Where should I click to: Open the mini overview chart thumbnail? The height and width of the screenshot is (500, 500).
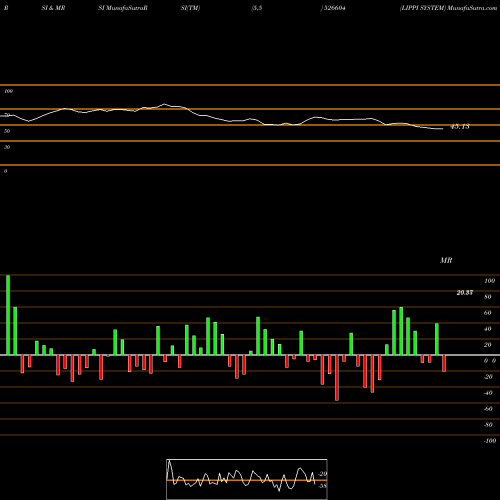click(x=247, y=479)
